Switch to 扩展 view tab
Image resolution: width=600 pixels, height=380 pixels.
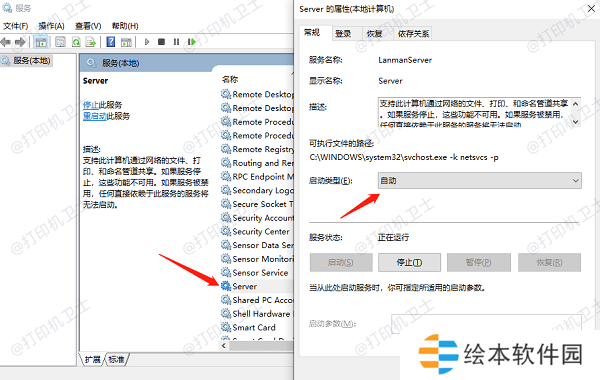pyautogui.click(x=92, y=359)
